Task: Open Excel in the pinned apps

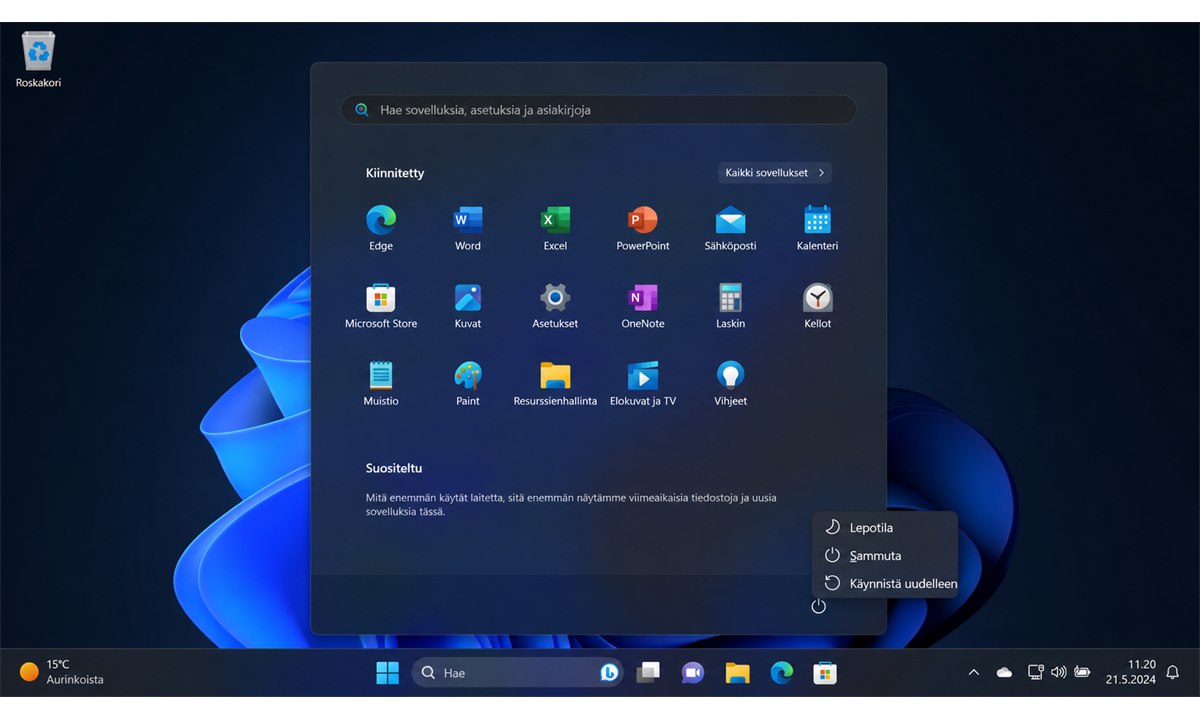Action: (555, 228)
